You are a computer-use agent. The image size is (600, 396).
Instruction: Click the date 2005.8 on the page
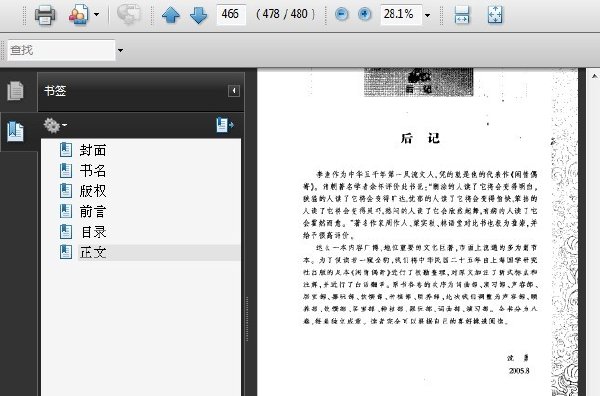(519, 371)
